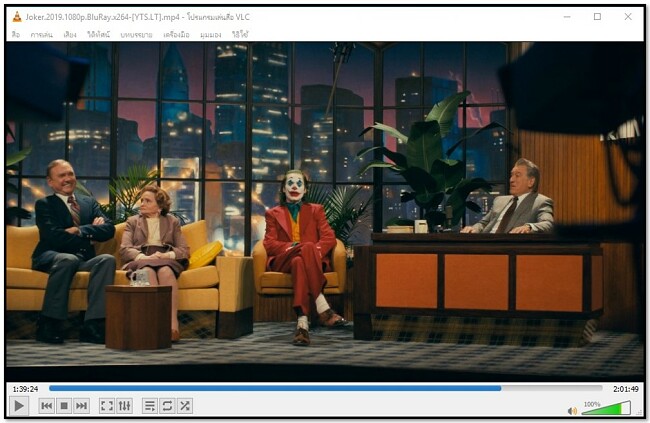Toggle random shuffle playback
650x423 pixels.
click(x=185, y=406)
